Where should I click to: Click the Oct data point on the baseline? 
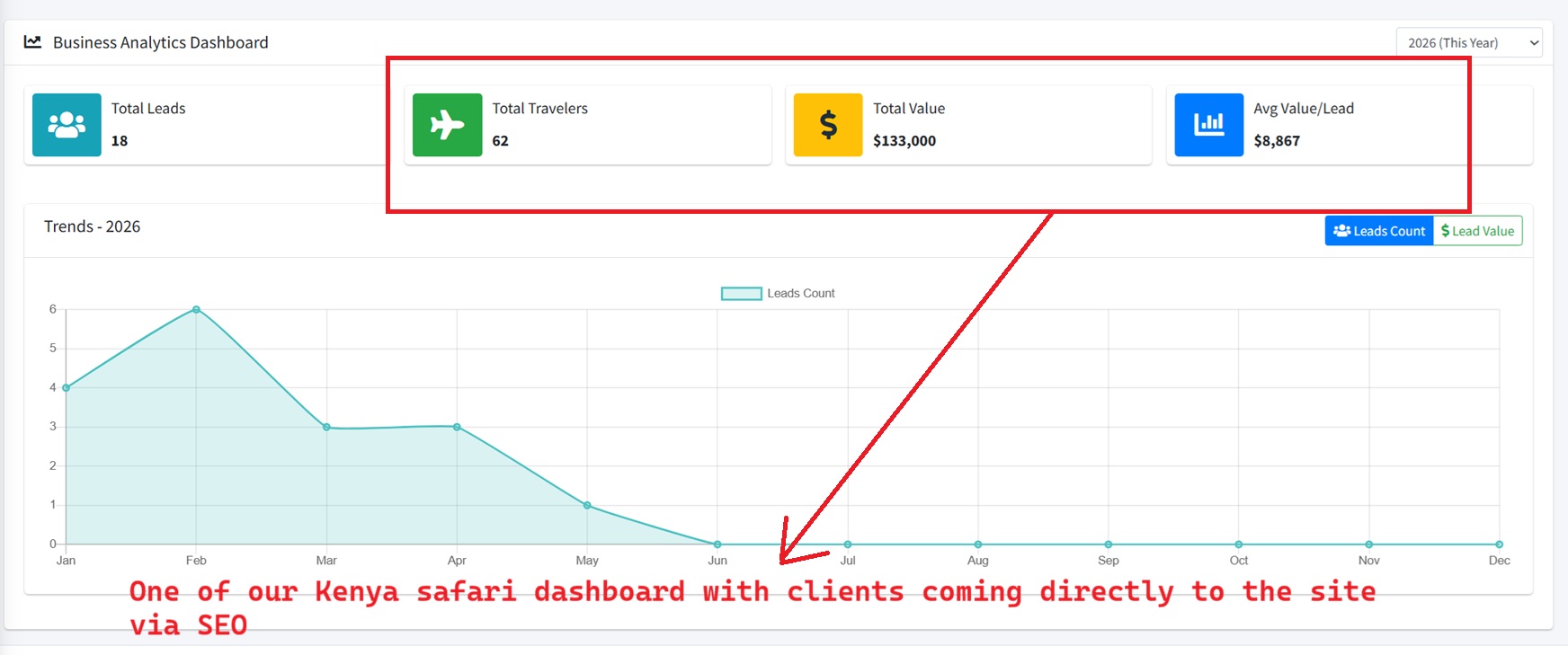point(1239,544)
